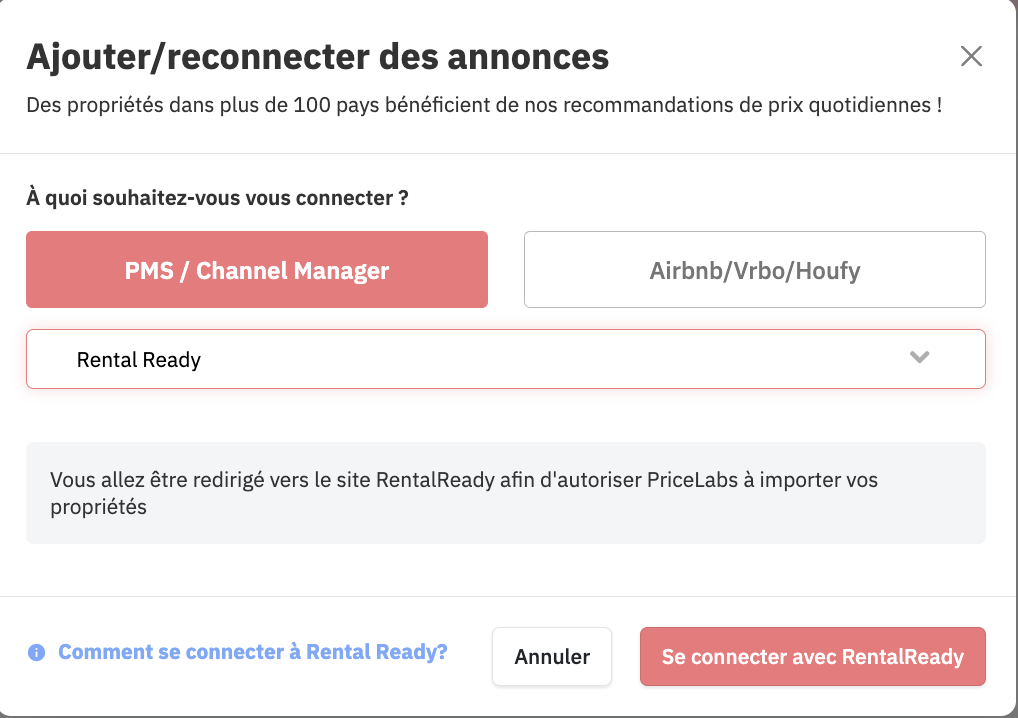Image resolution: width=1018 pixels, height=718 pixels.
Task: Click the Annuler button
Action: [552, 656]
